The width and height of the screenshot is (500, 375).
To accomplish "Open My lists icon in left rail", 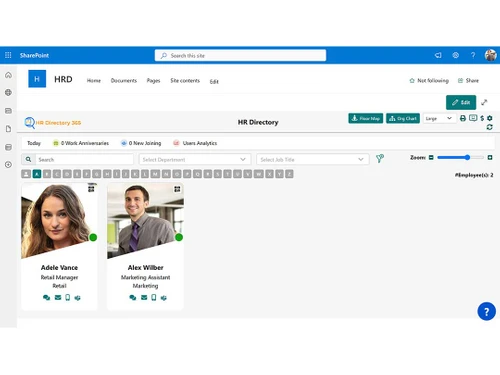I will pos(8,147).
